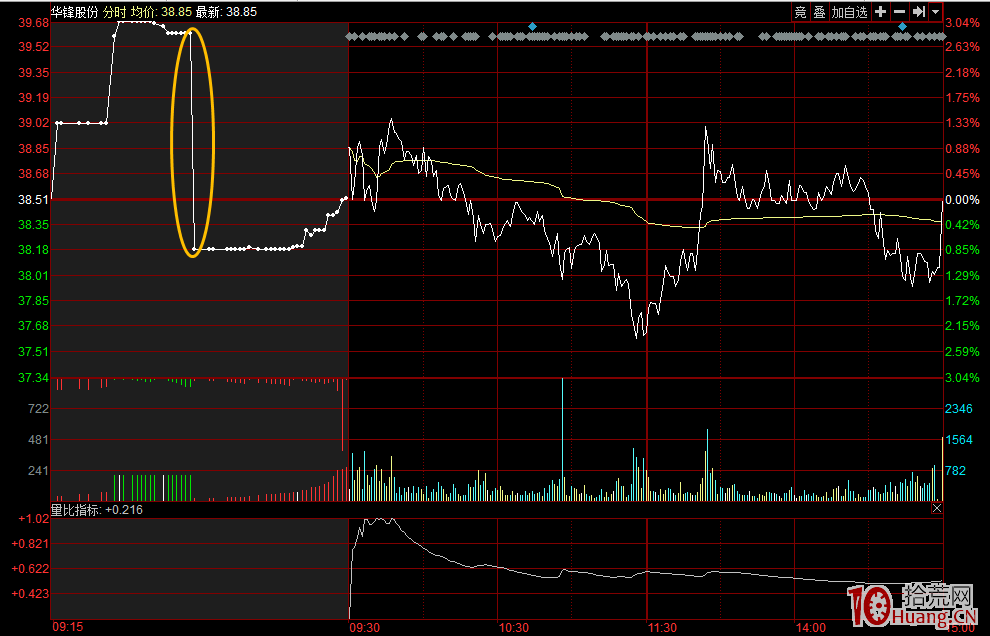Click the blue diamond marker near 14:40

[x=902, y=27]
